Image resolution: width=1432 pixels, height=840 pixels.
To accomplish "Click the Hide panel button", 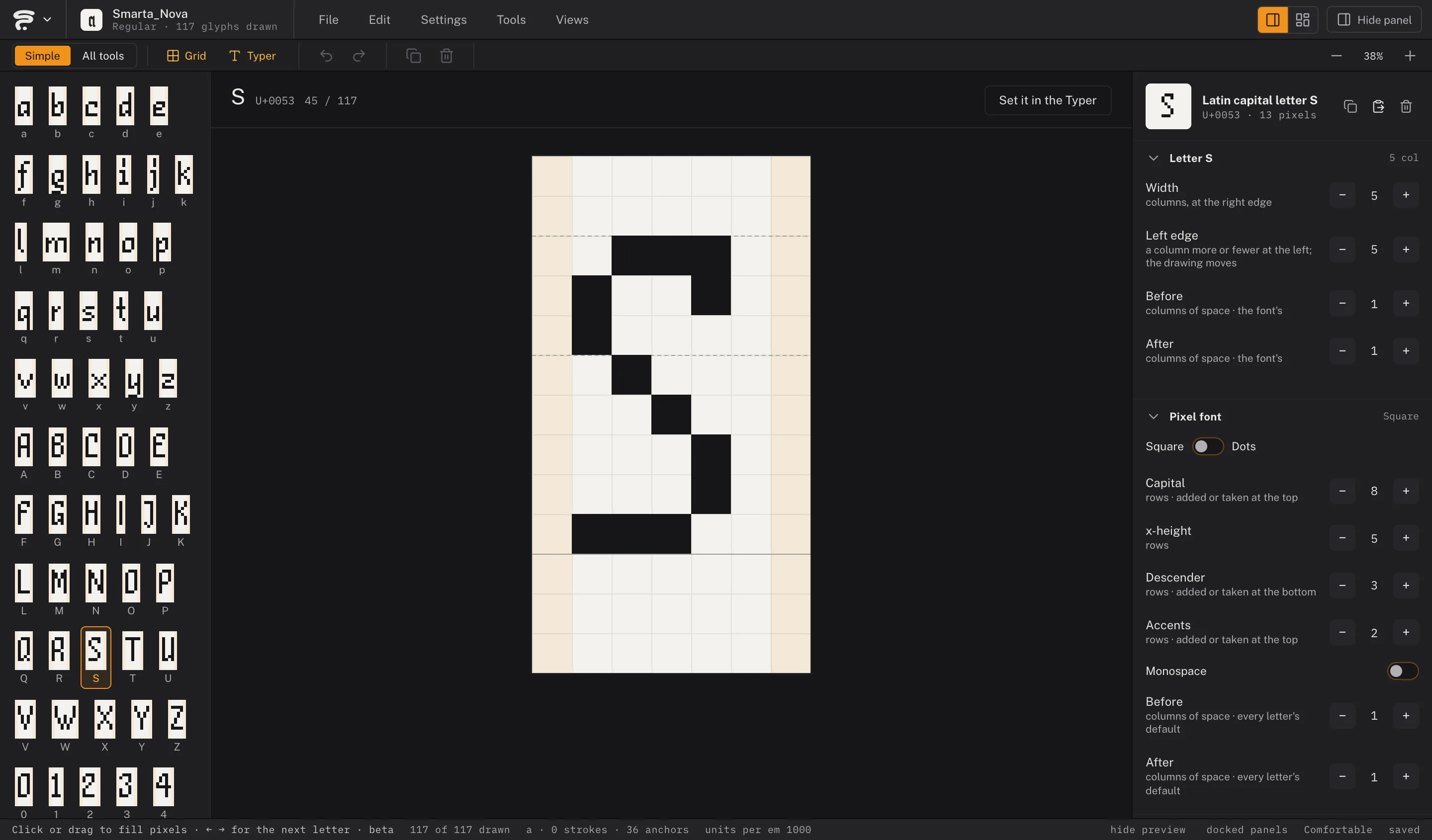I will (1374, 20).
